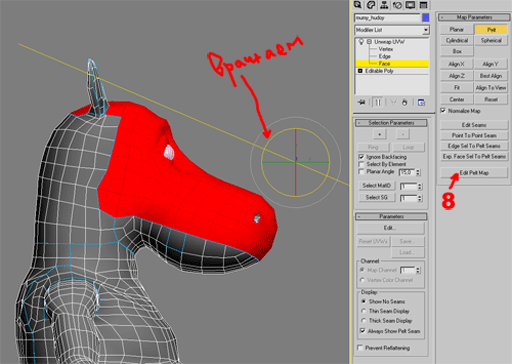Toggle Show End Result icon under modifier stack
Screen dimensions: 512x364
tap(378, 102)
